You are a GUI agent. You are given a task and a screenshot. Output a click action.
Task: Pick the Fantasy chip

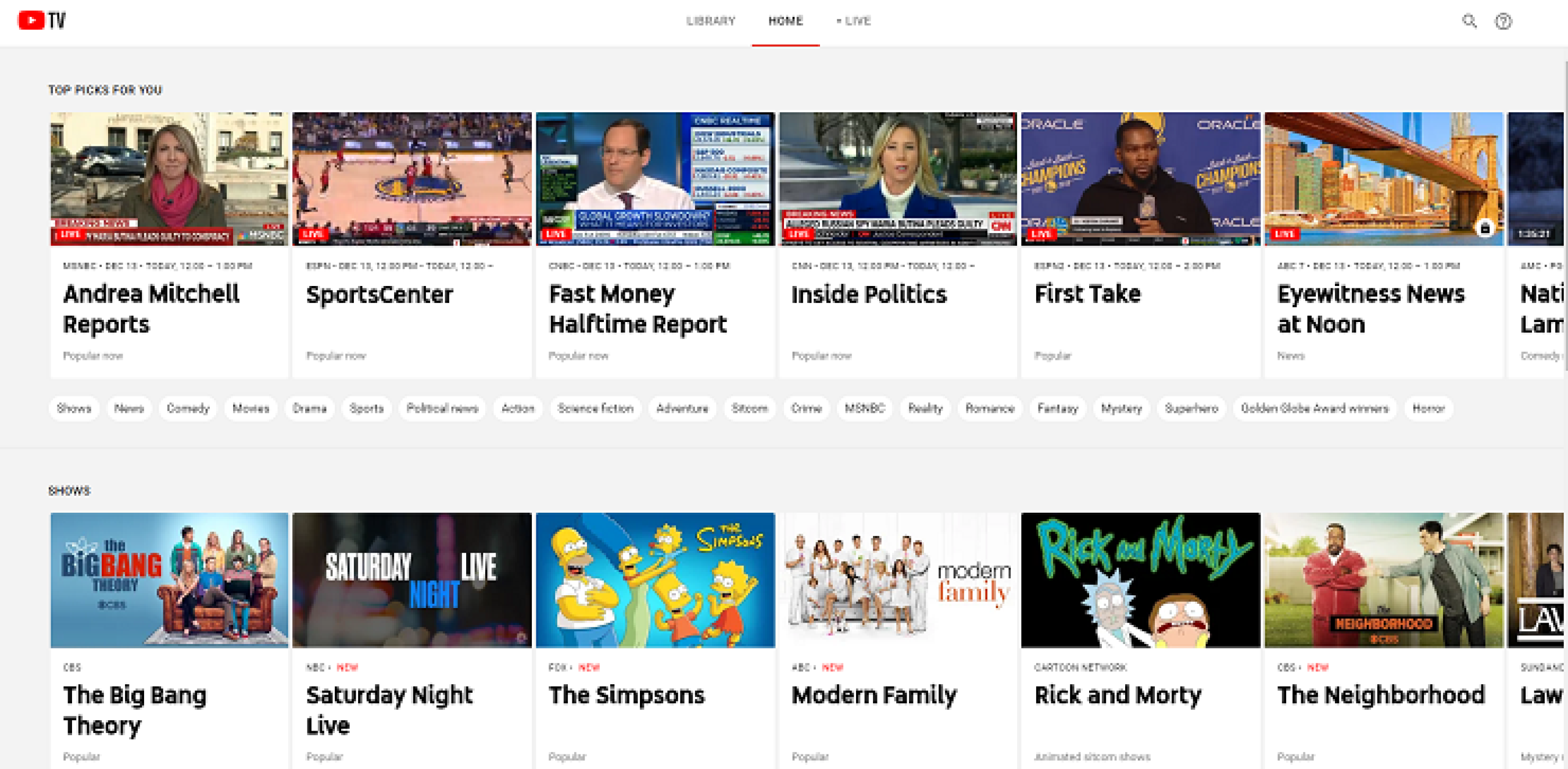tap(1058, 408)
